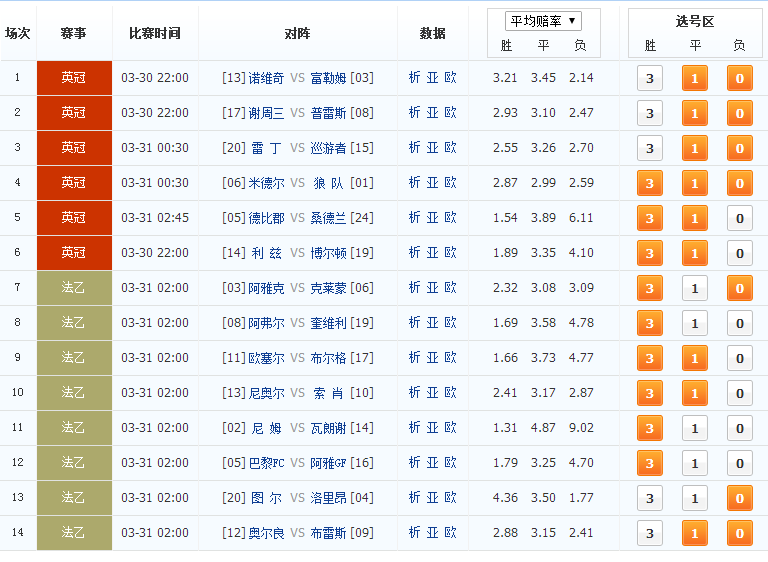This screenshot has width=768, height=562.
Task: Open team 洛里昂 link
Action: [x=328, y=498]
